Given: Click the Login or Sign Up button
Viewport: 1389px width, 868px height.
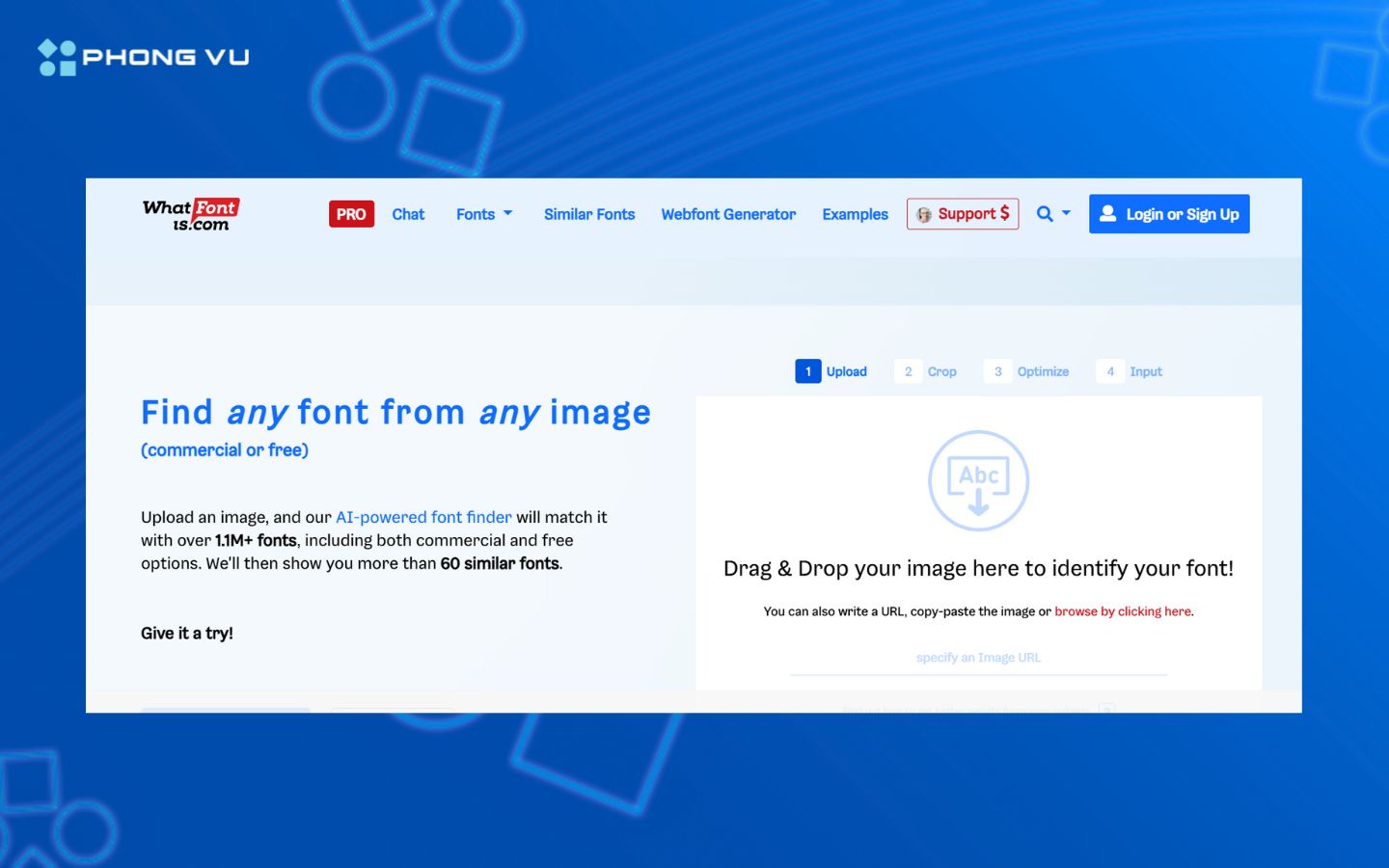Looking at the screenshot, I should click(1169, 213).
